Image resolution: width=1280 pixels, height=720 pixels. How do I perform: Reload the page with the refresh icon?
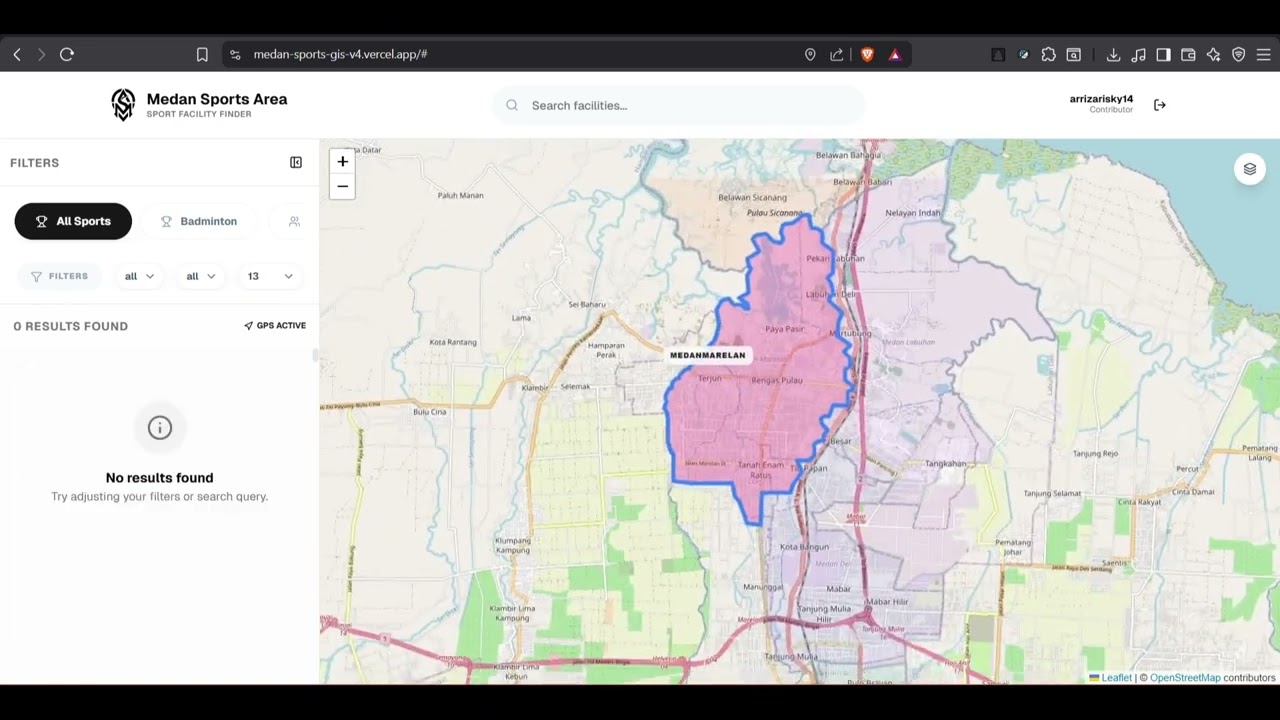67,55
